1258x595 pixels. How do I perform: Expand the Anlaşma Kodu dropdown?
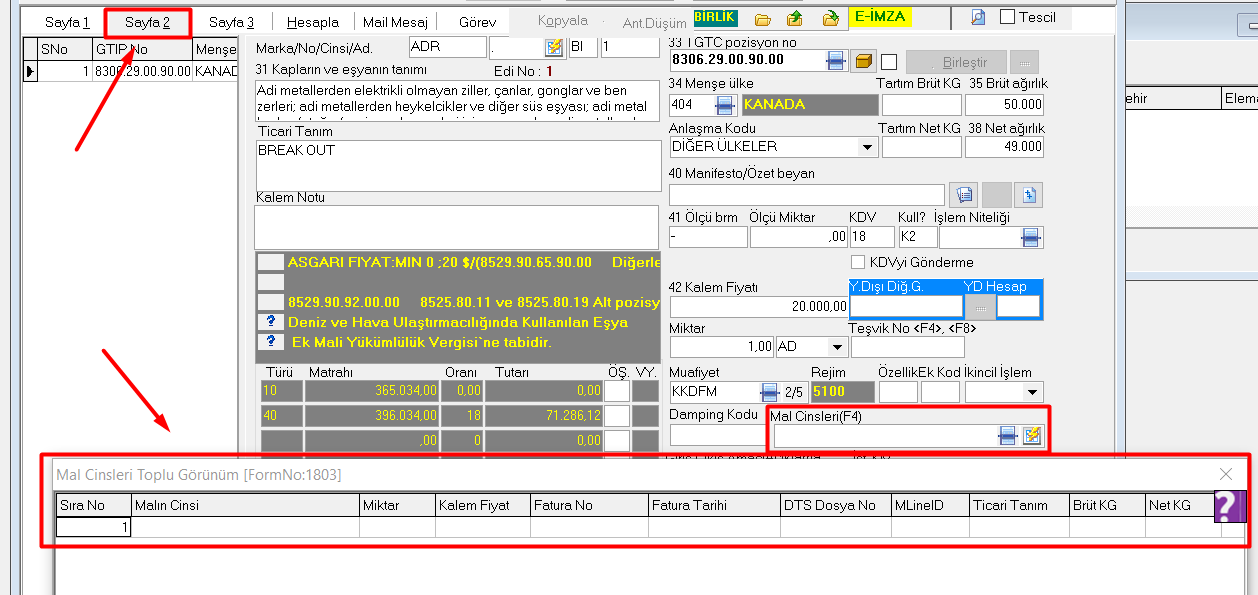(x=866, y=147)
